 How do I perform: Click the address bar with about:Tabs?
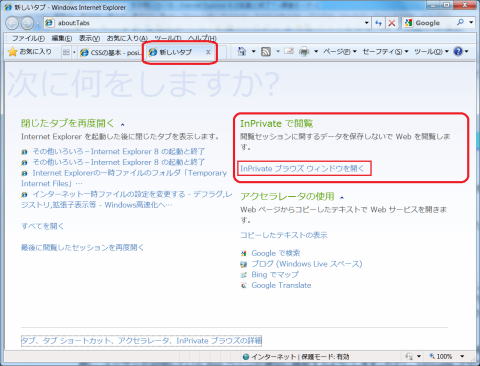[x=203, y=23]
